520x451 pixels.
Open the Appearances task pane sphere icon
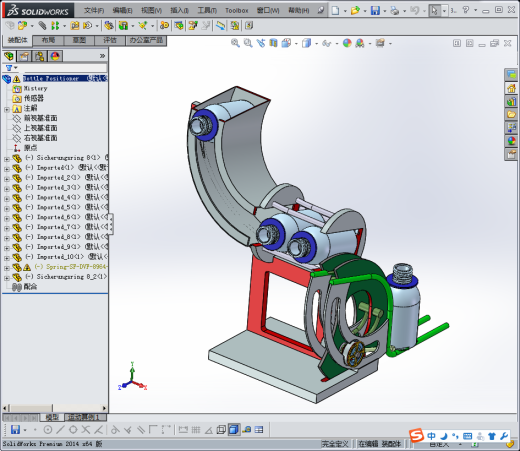[511, 141]
